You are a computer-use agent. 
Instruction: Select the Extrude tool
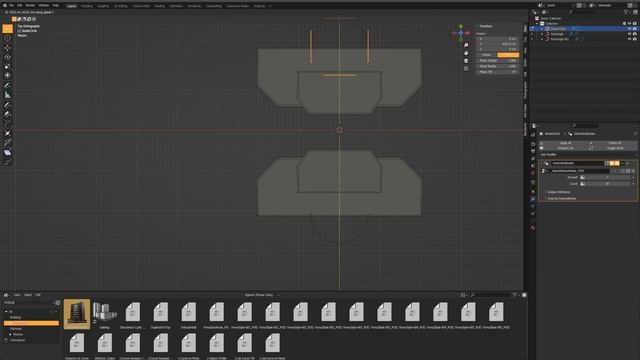pyautogui.click(x=7, y=124)
